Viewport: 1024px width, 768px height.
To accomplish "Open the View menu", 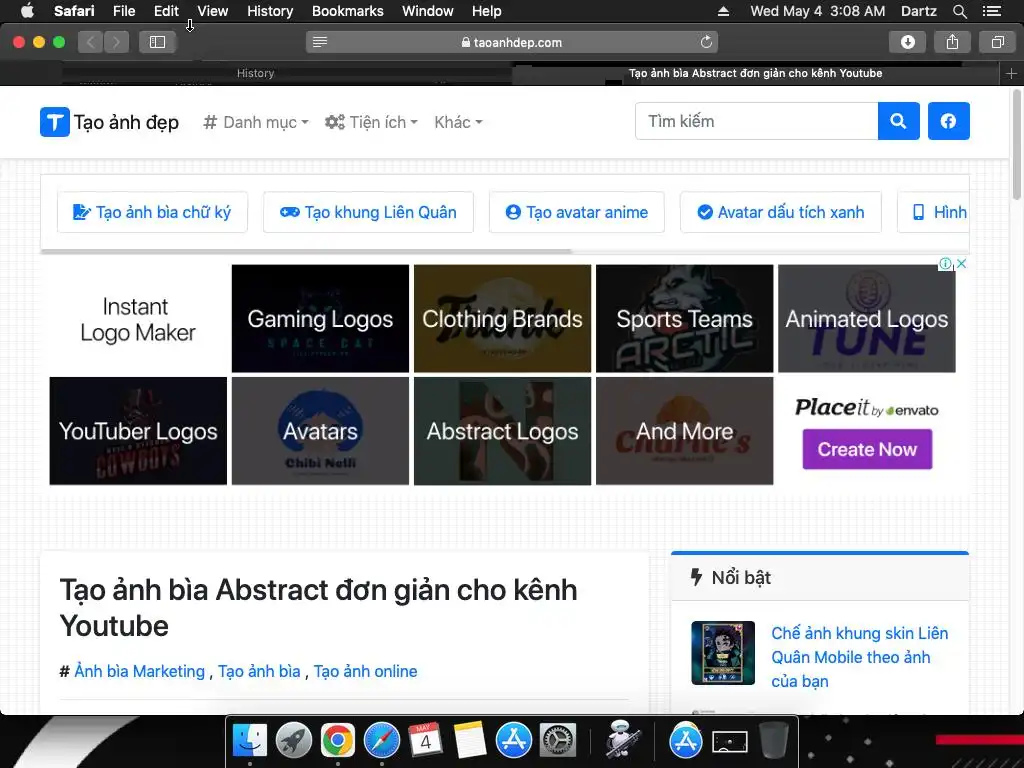I will click(x=213, y=11).
